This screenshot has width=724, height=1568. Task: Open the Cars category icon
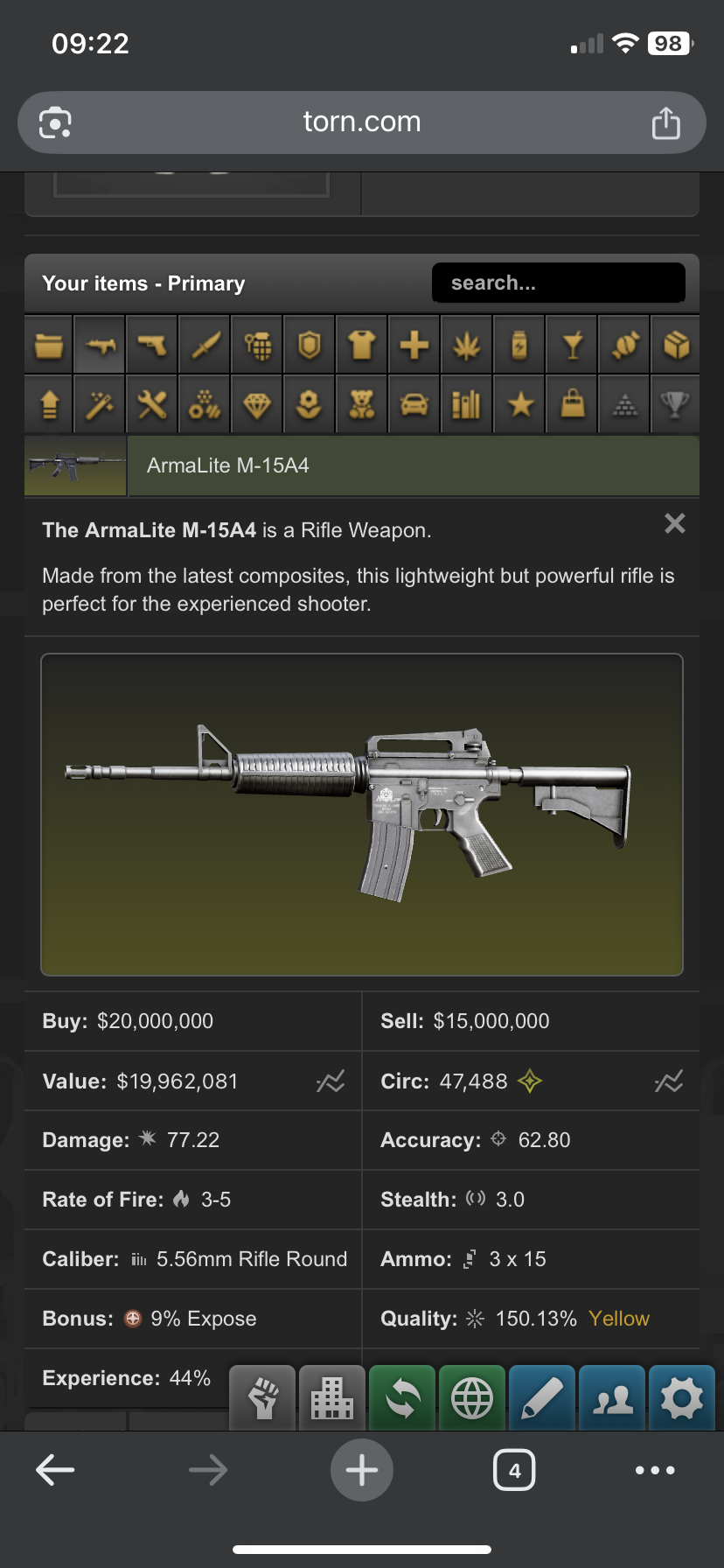coord(414,404)
